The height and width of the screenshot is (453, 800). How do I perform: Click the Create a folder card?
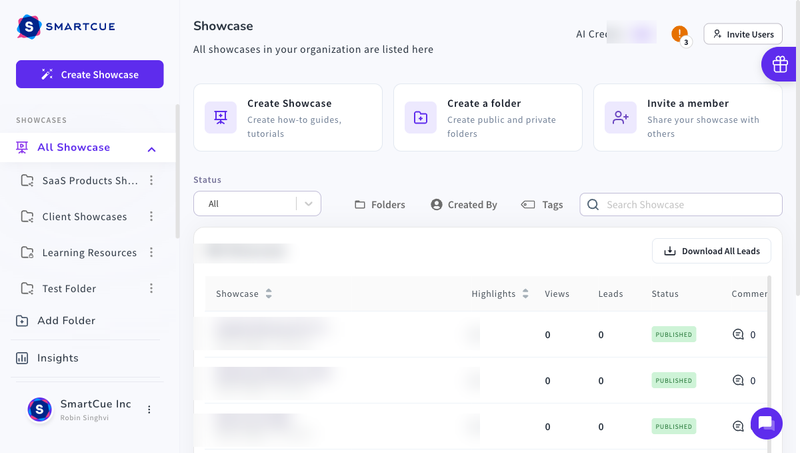488,118
